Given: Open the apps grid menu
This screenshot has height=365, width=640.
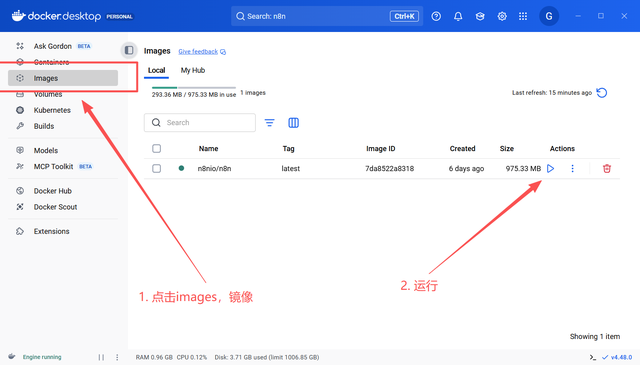Looking at the screenshot, I should [523, 16].
